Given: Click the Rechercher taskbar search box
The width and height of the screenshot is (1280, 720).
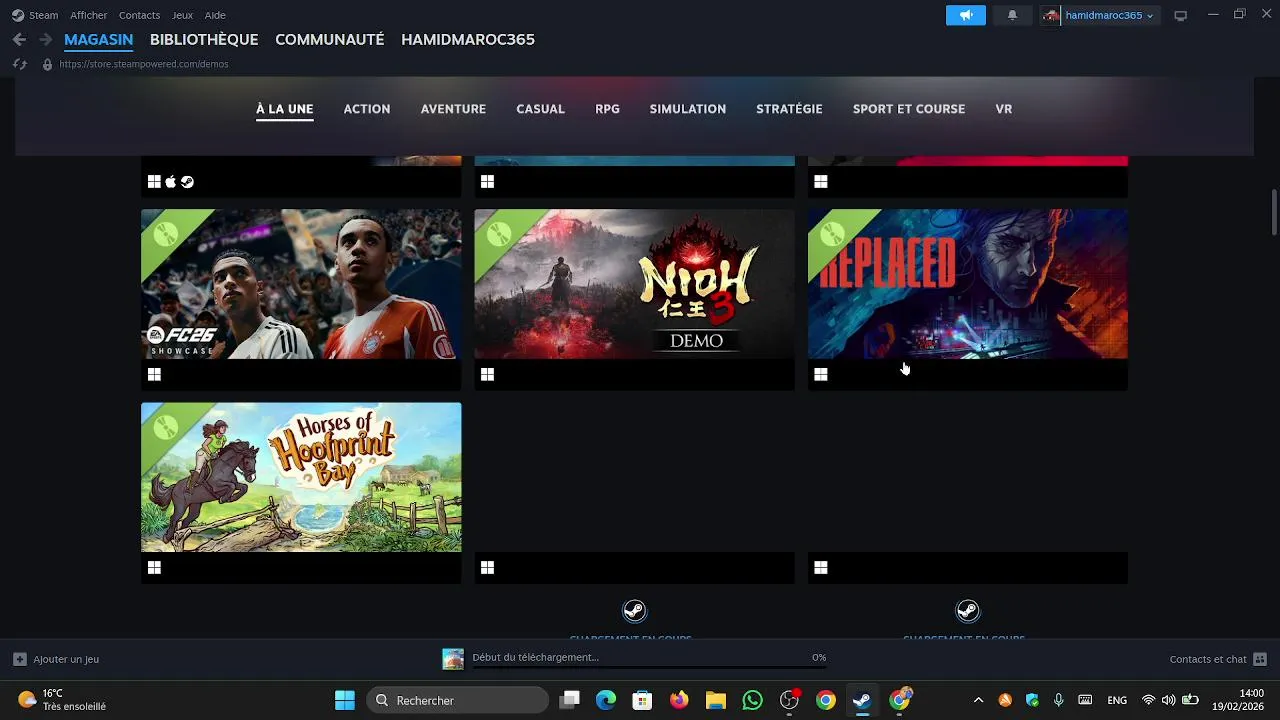Looking at the screenshot, I should pos(457,700).
